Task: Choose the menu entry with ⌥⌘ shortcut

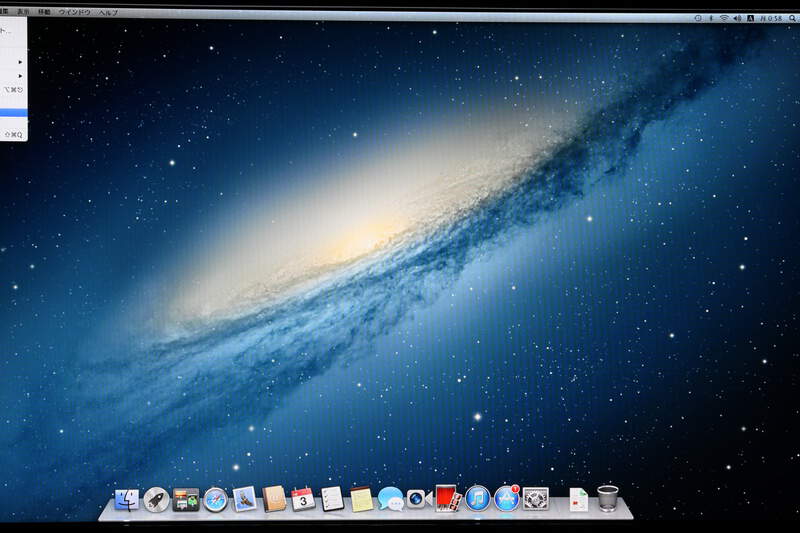Action: [x=13, y=90]
